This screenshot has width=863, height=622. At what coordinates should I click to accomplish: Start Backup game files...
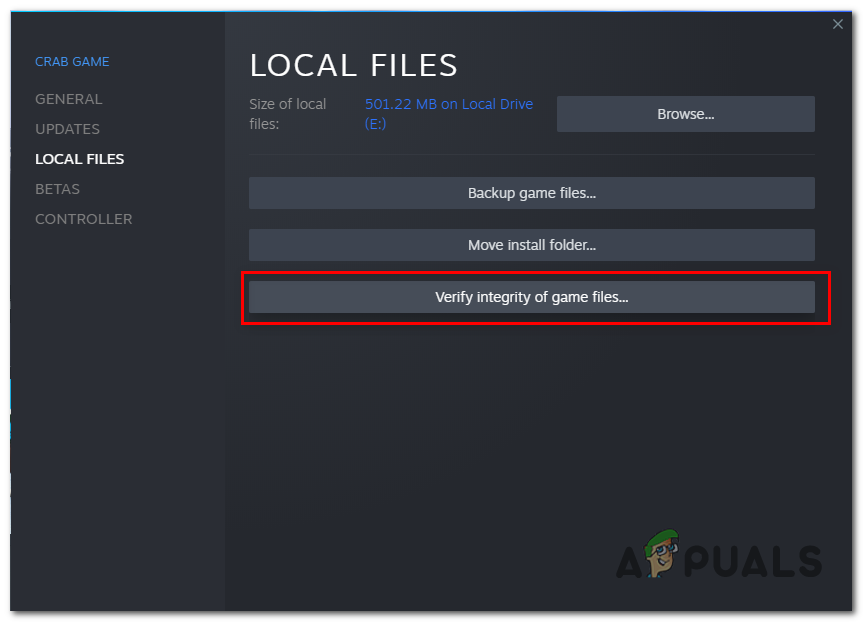pos(532,193)
